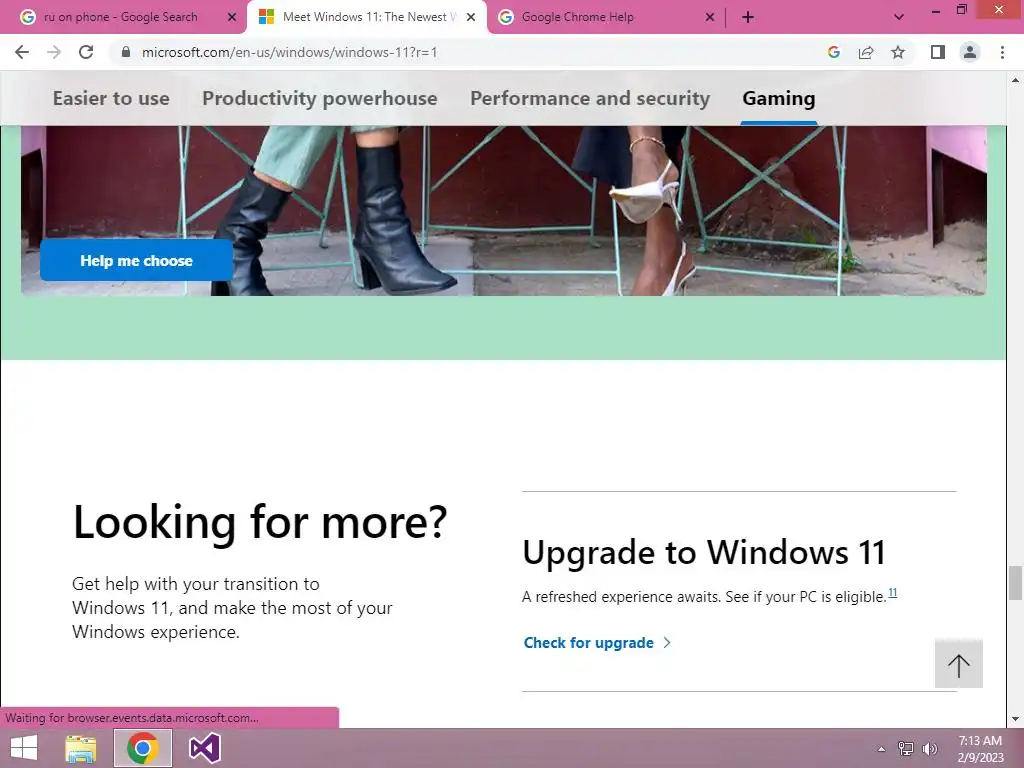Open network status tray icon
Viewport: 1024px width, 768px height.
pyautogui.click(x=906, y=749)
